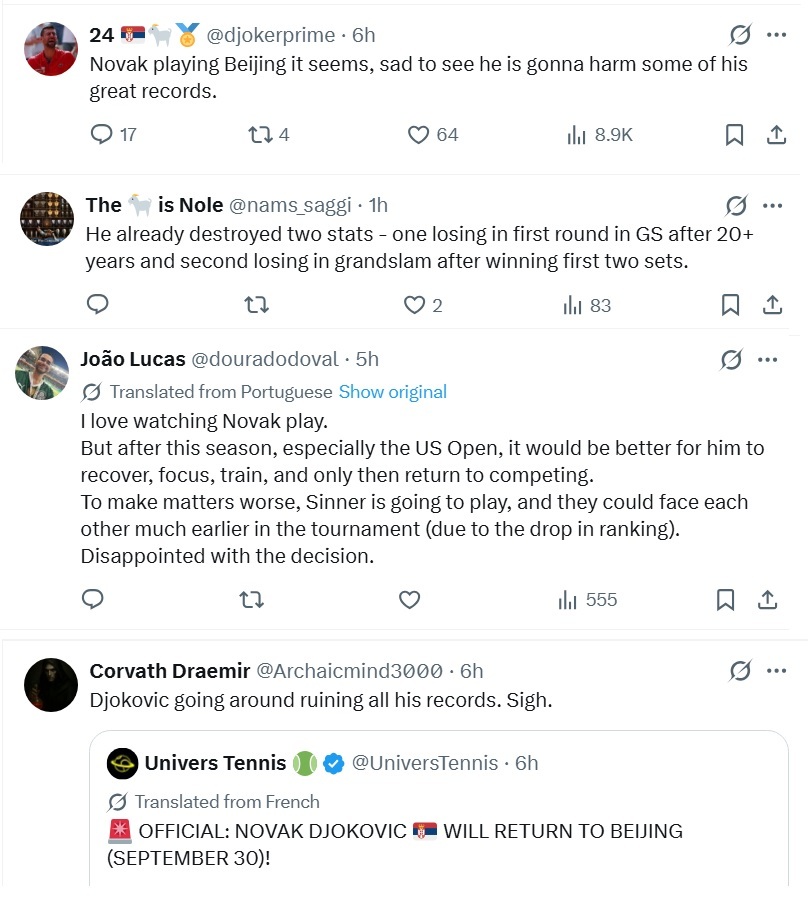
Task: Open Corvath Draemir's profile avatar
Action: pyautogui.click(x=51, y=685)
